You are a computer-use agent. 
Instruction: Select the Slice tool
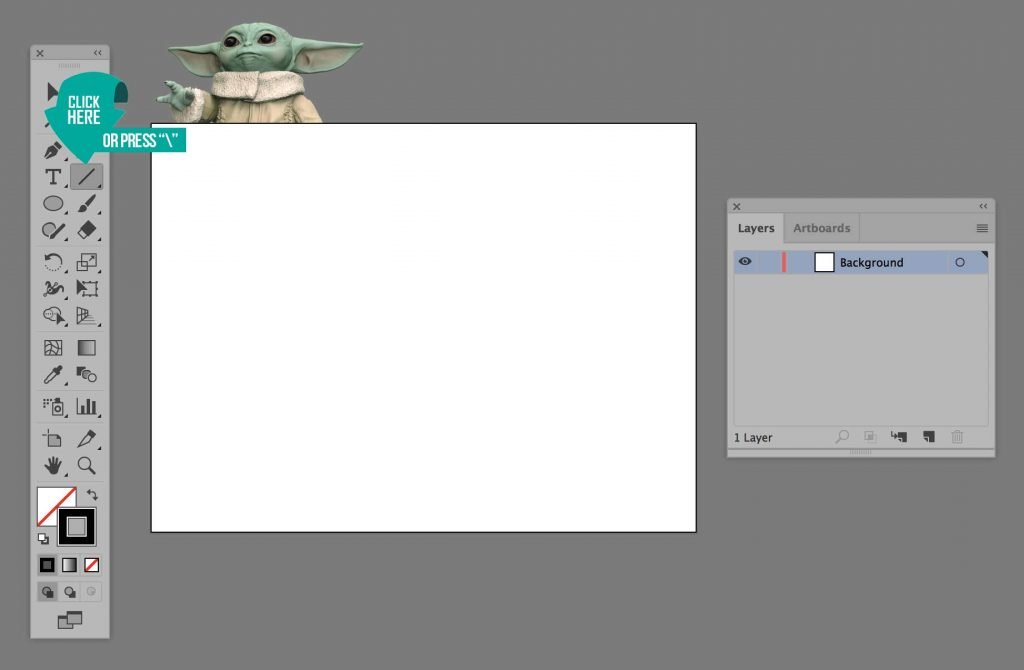(86, 438)
